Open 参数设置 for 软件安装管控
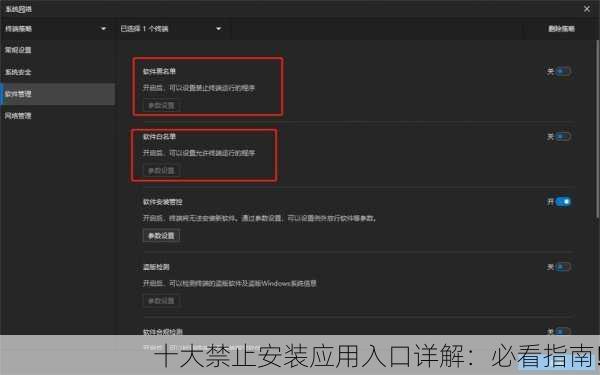Viewport: 600px width, 375px height. (161, 236)
